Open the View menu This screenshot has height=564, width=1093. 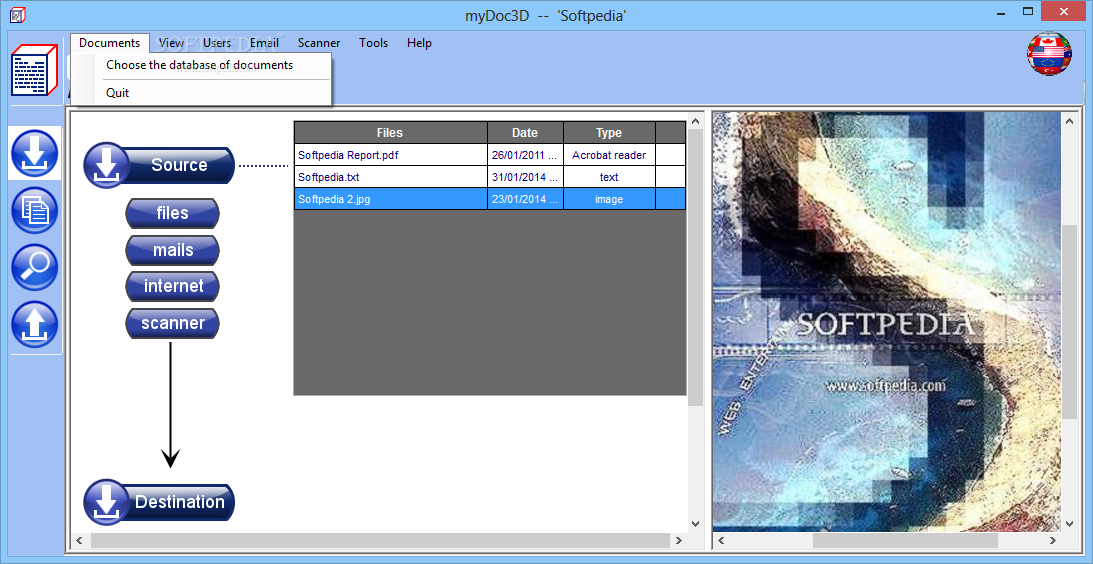(x=171, y=43)
